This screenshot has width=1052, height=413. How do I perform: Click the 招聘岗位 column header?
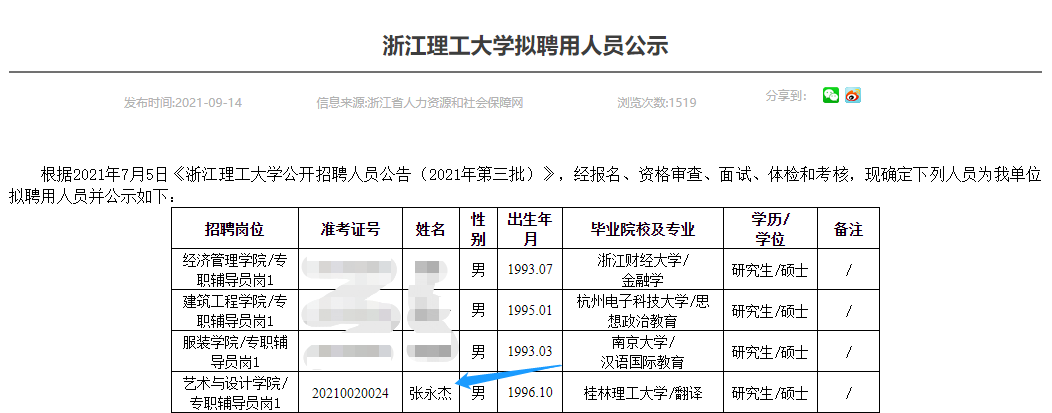(234, 229)
